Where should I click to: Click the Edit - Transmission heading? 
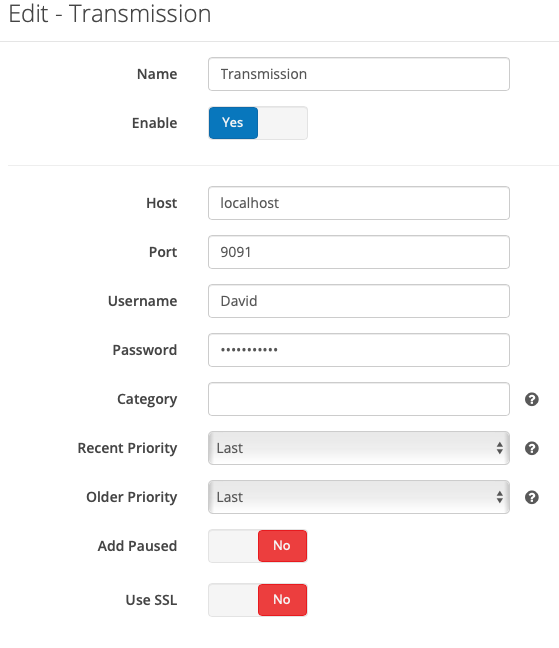coord(110,14)
